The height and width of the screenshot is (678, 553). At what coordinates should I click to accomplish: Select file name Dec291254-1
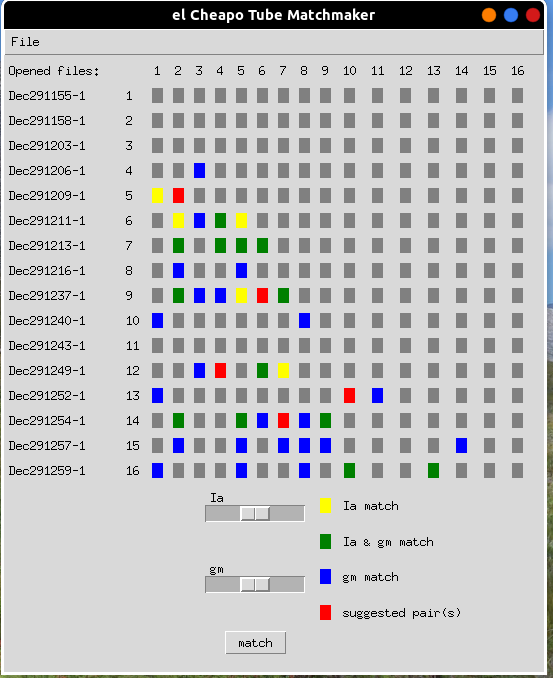[x=47, y=420]
